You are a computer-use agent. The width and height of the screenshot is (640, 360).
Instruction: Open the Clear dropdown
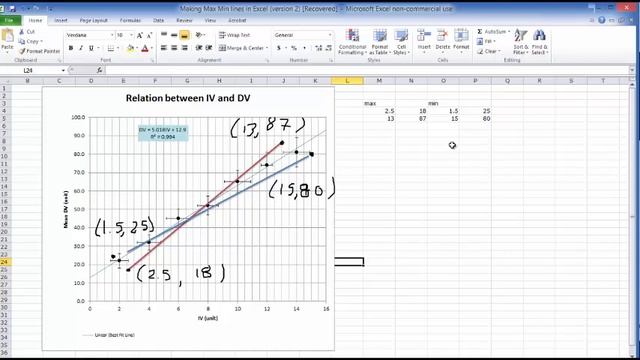tap(489, 51)
